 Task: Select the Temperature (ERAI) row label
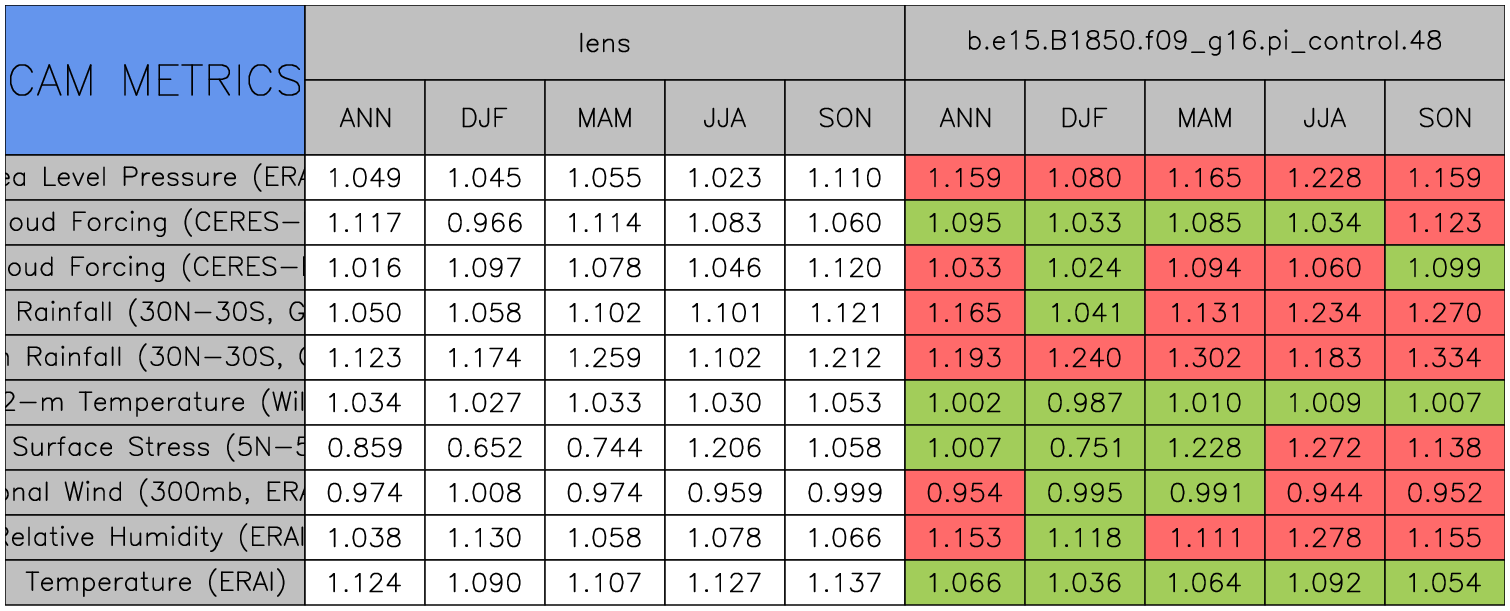click(x=155, y=582)
